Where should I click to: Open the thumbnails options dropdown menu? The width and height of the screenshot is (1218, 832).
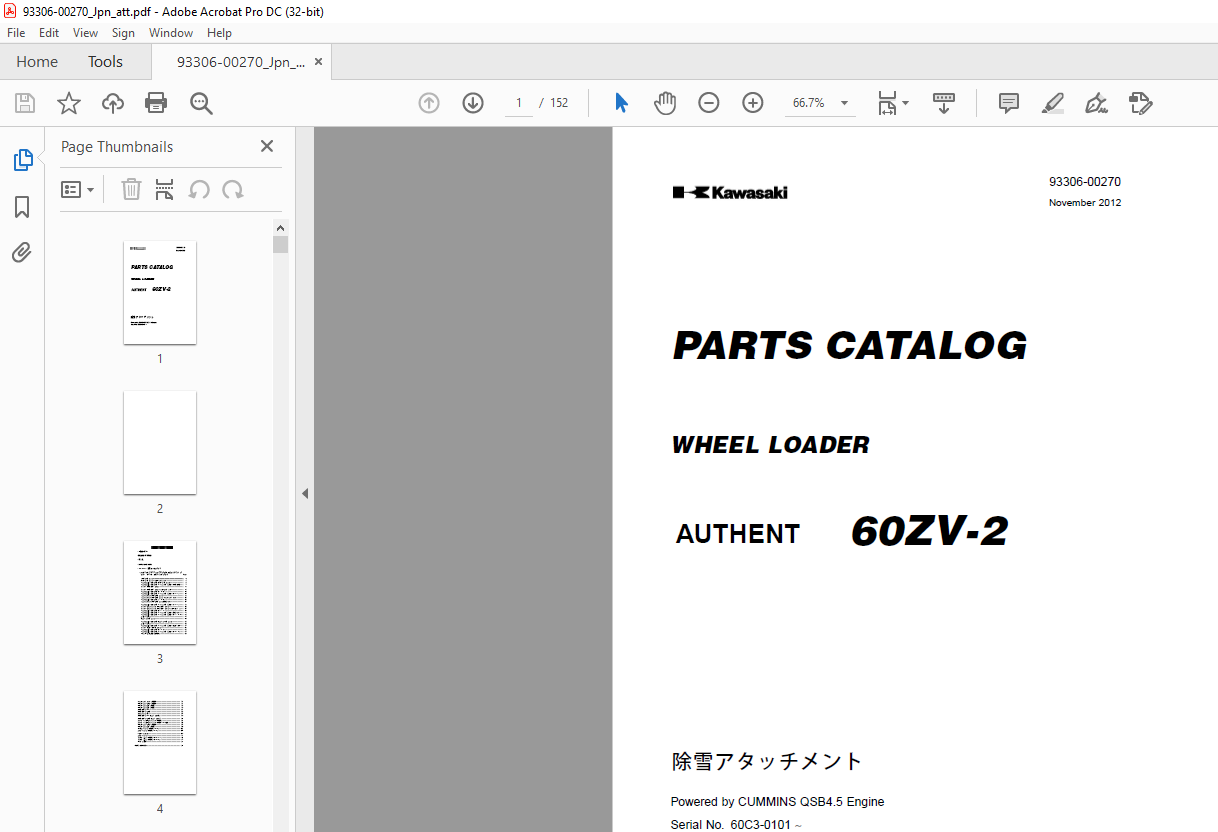(78, 190)
